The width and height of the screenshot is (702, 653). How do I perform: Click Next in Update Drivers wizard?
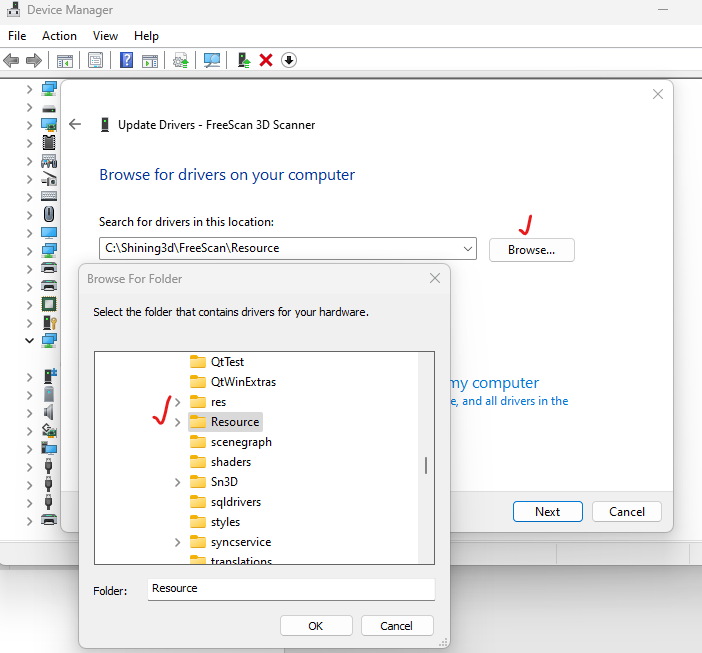(x=548, y=512)
